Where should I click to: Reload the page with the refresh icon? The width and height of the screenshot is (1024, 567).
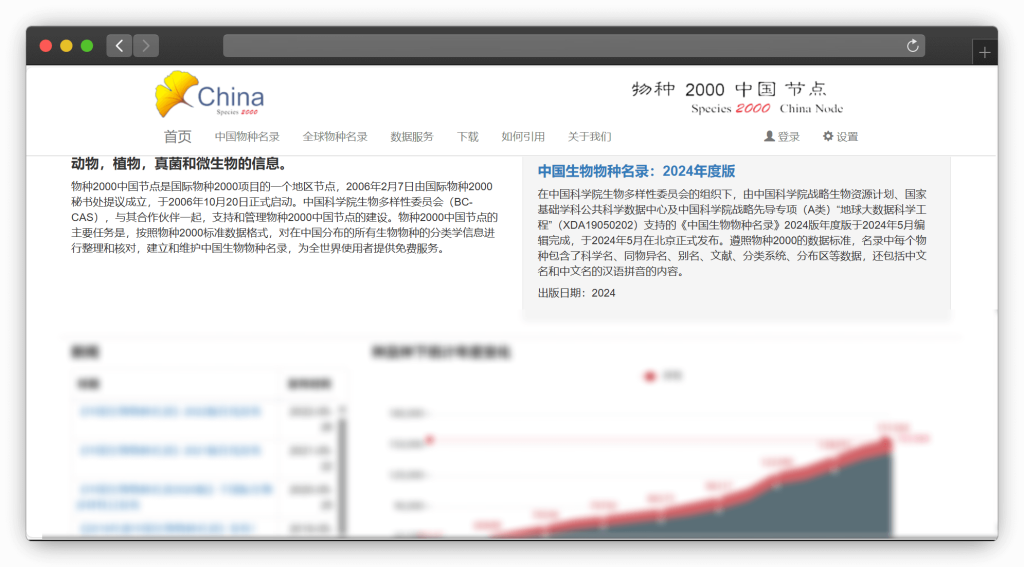(x=912, y=46)
